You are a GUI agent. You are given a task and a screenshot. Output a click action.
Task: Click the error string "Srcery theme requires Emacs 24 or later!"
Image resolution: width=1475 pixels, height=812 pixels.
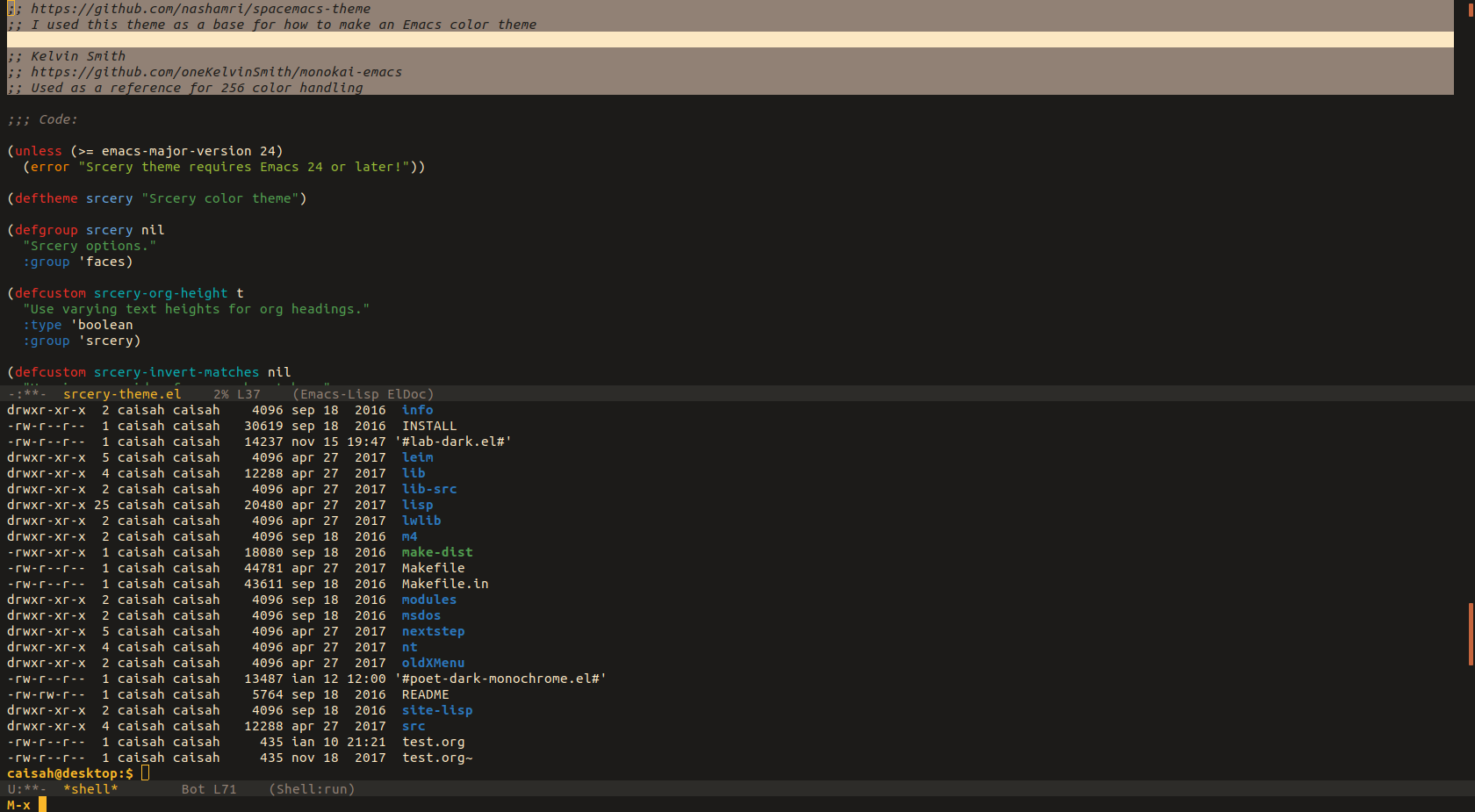pyautogui.click(x=244, y=167)
